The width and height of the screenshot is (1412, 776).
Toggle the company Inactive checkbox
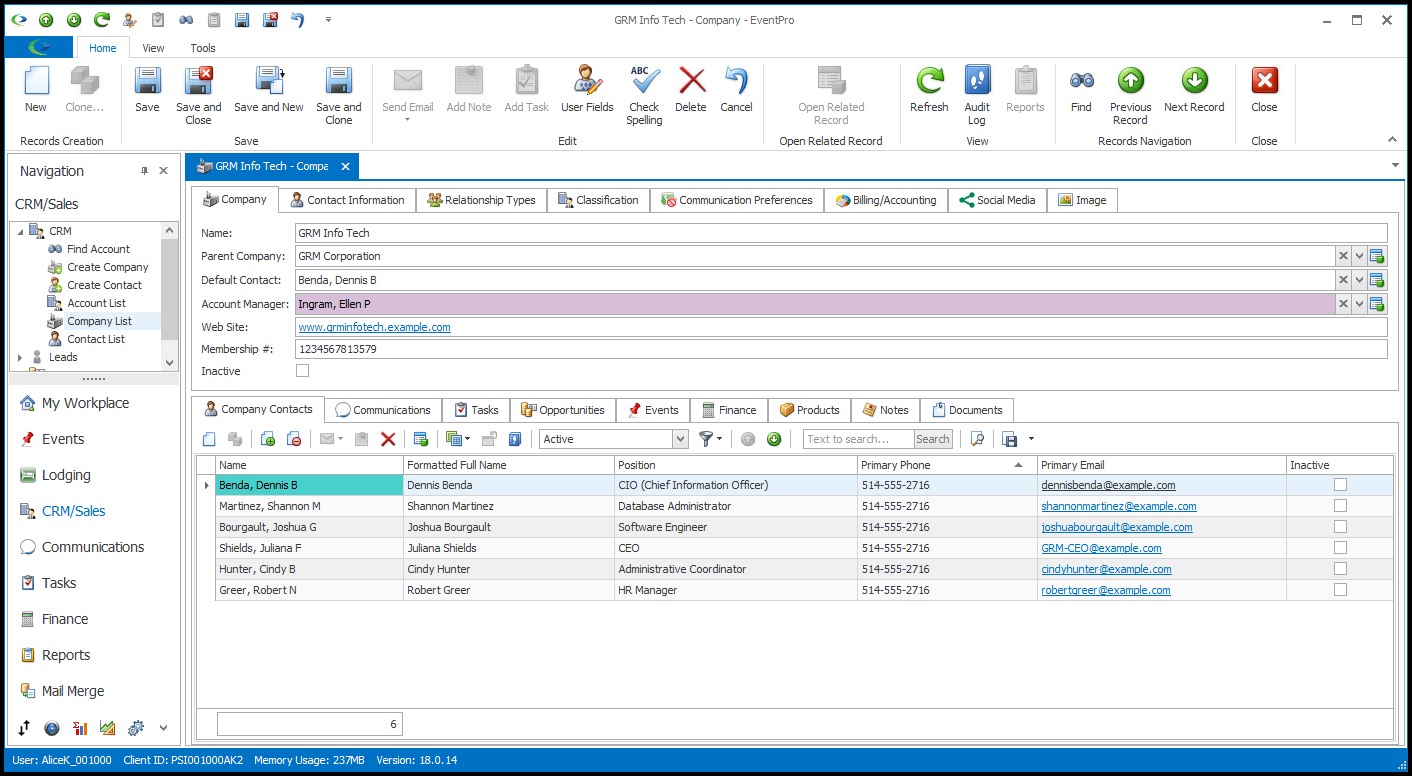click(x=303, y=371)
